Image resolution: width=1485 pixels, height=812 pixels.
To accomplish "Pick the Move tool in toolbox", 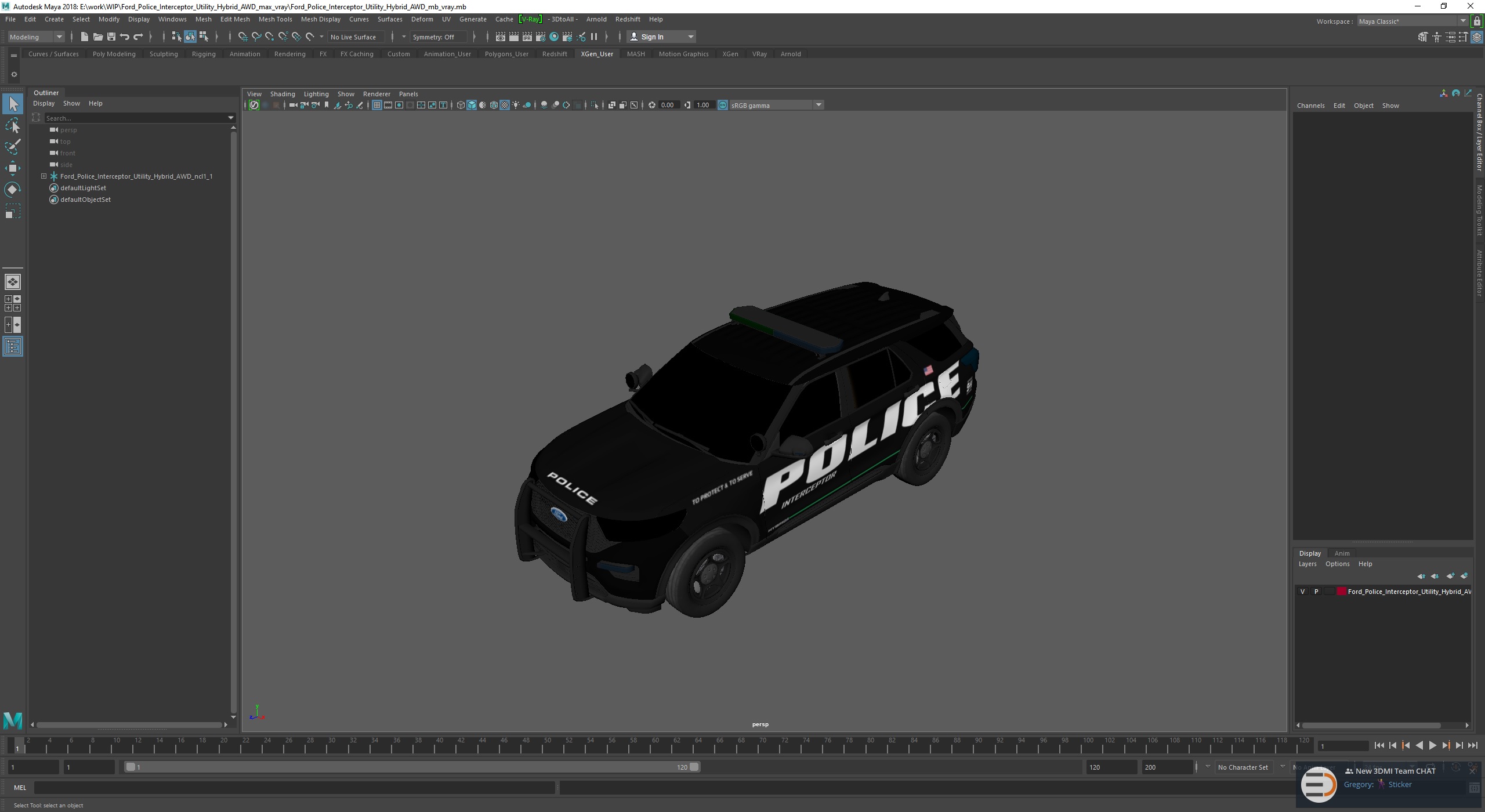I will pos(13,168).
